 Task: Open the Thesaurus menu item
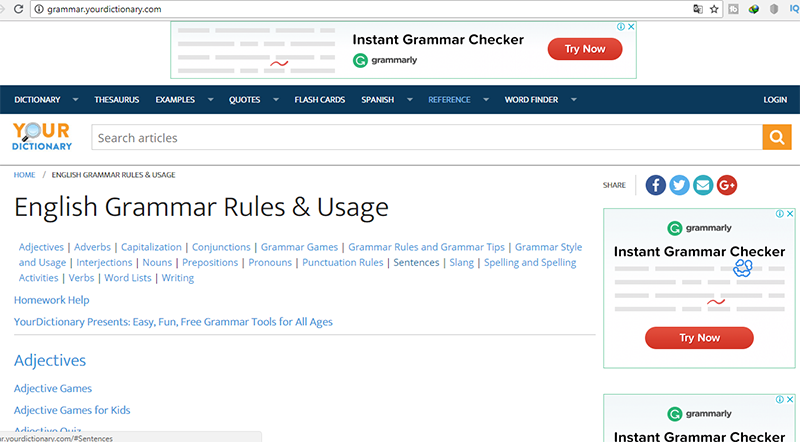117,100
